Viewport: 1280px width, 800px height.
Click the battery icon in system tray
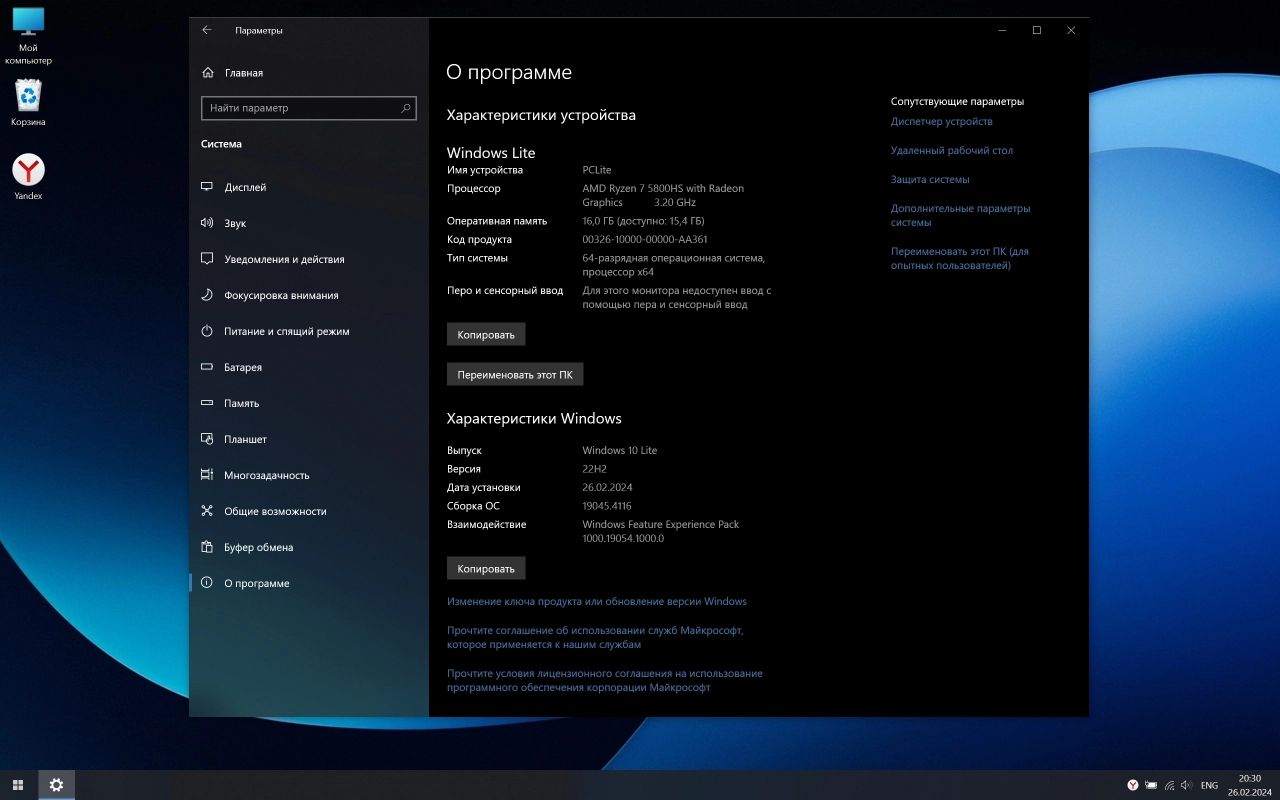pyautogui.click(x=1151, y=785)
